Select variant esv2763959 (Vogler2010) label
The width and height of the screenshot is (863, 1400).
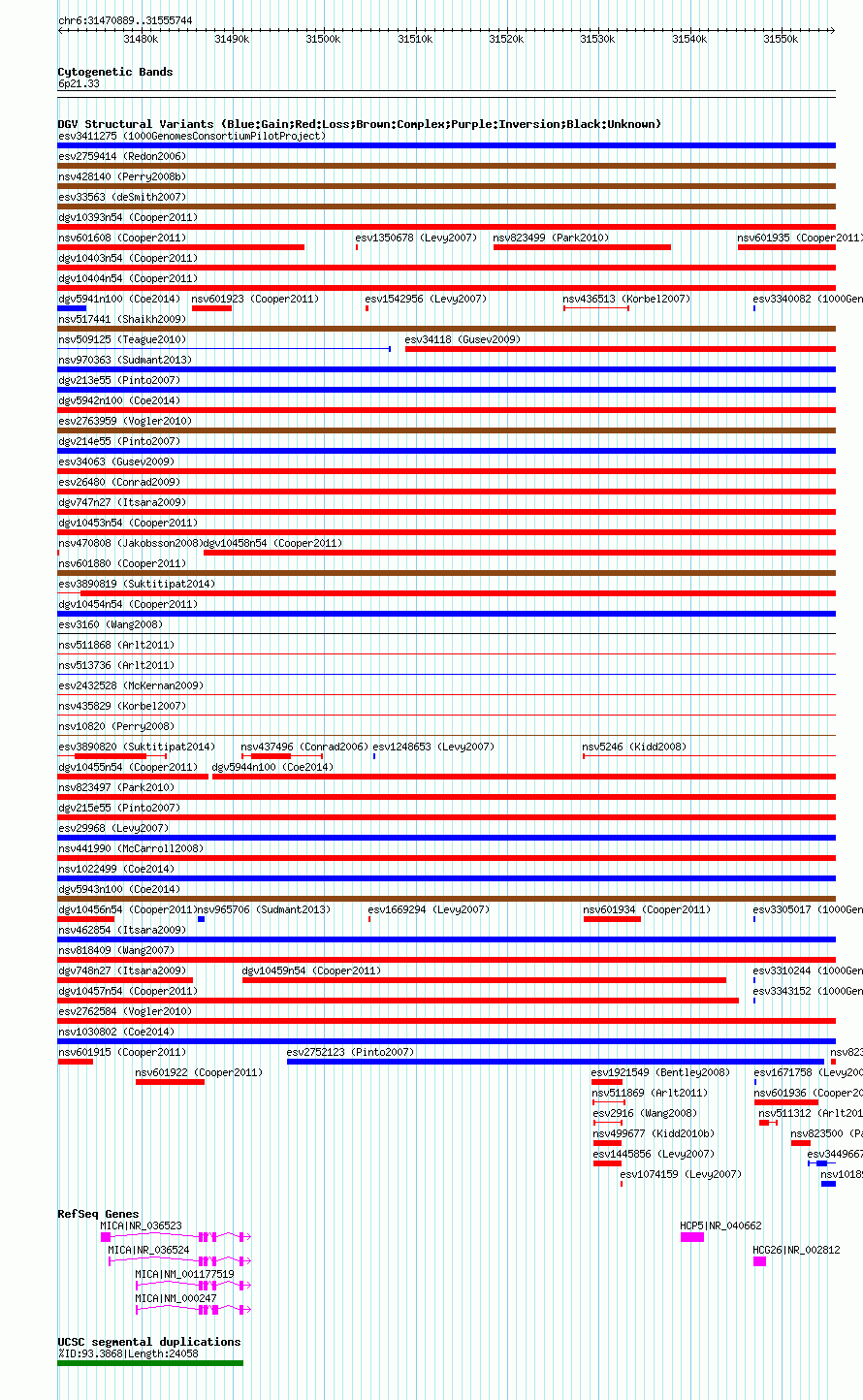point(125,421)
